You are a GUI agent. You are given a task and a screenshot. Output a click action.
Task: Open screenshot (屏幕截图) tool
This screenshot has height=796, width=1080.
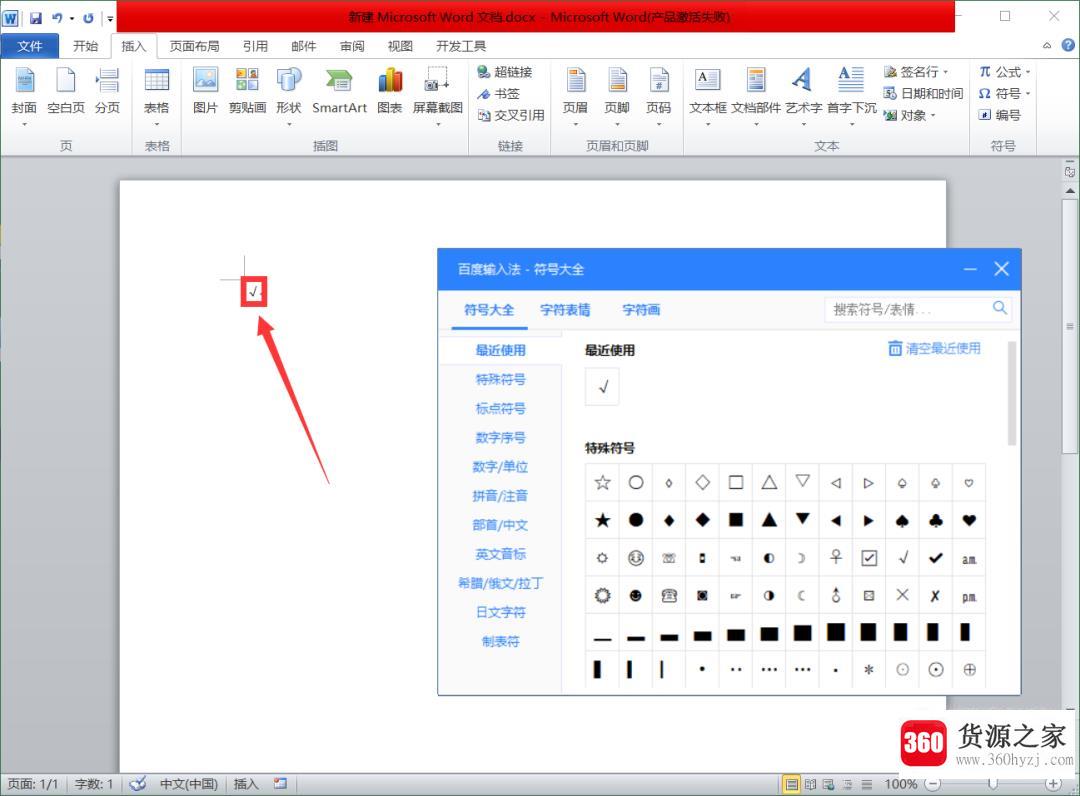click(437, 95)
